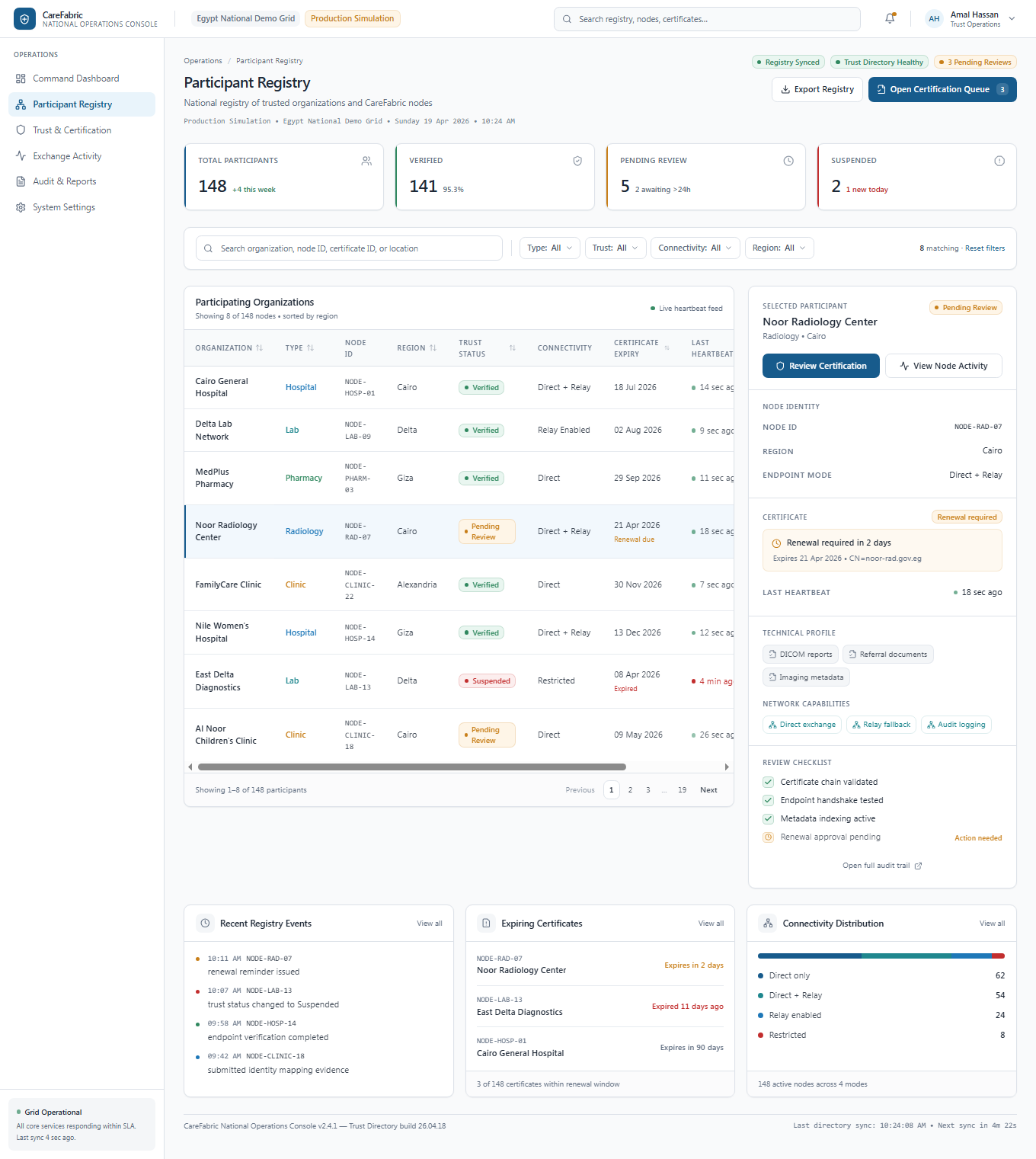This screenshot has width=1036, height=1159.
Task: Go to Trust & Certification section
Action: [x=82, y=130]
